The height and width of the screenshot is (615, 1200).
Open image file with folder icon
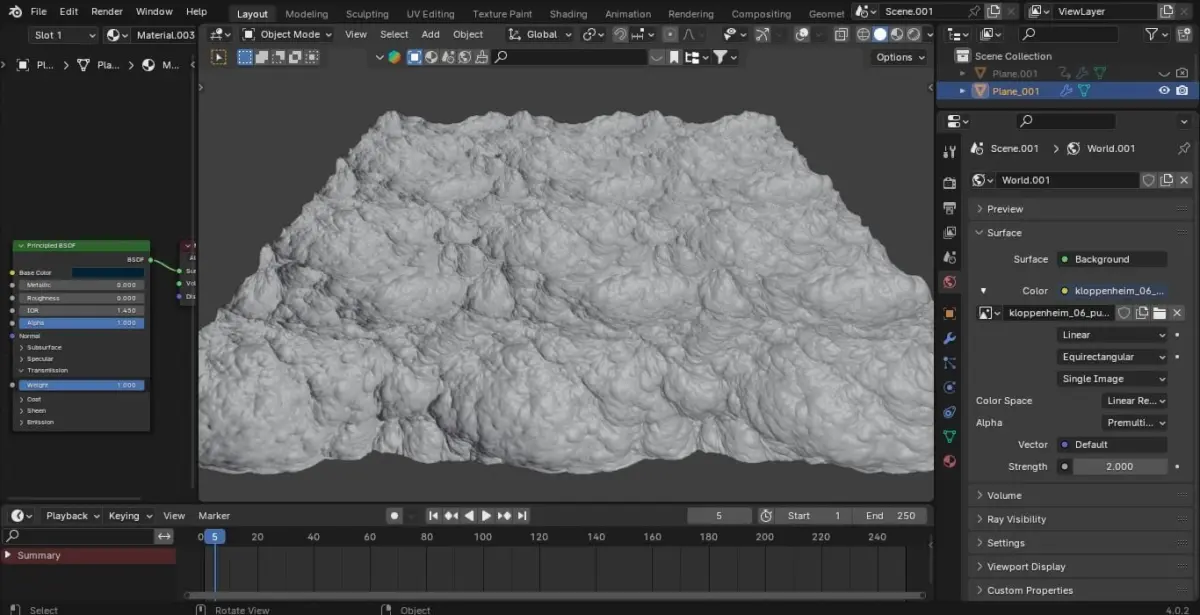point(1159,313)
